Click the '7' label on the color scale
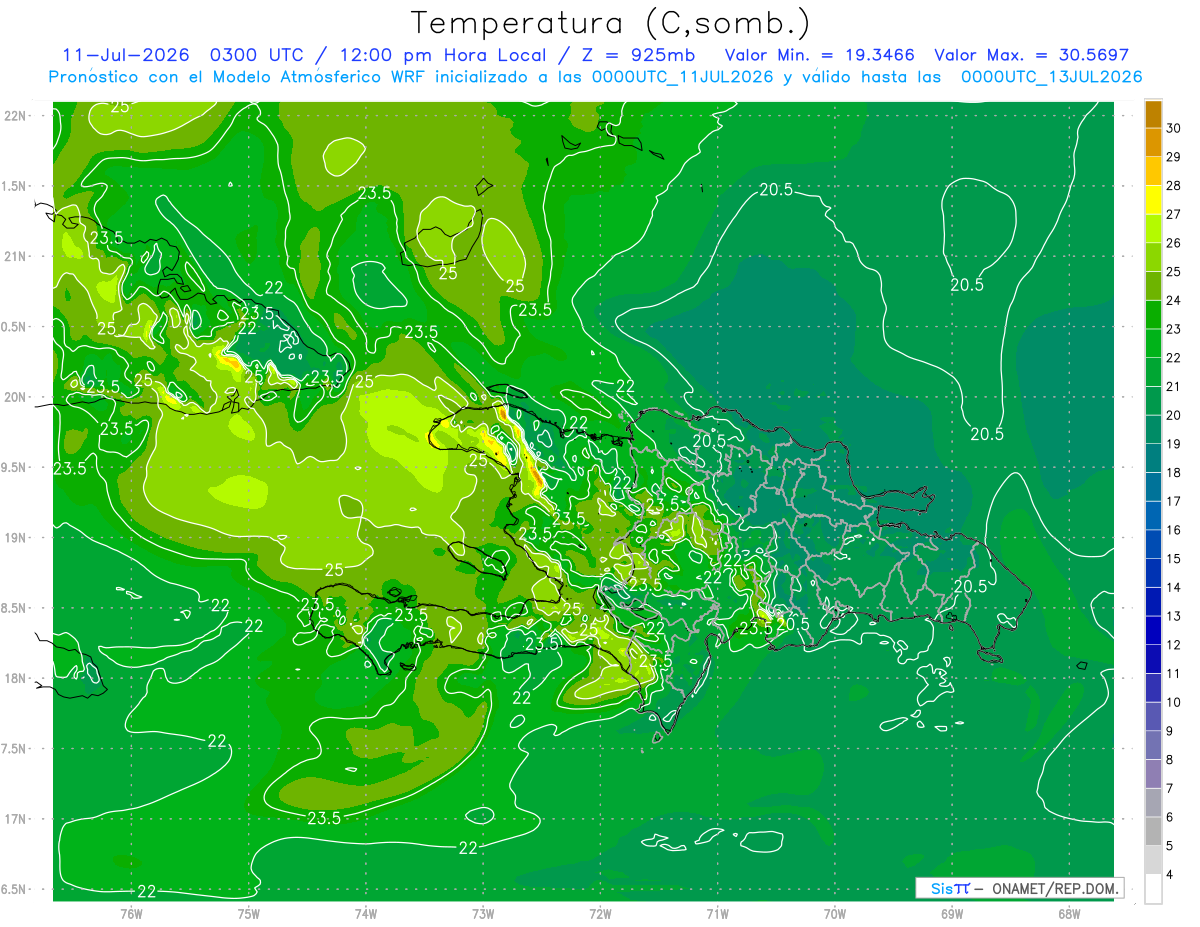Image resolution: width=1200 pixels, height=927 pixels. (1170, 789)
